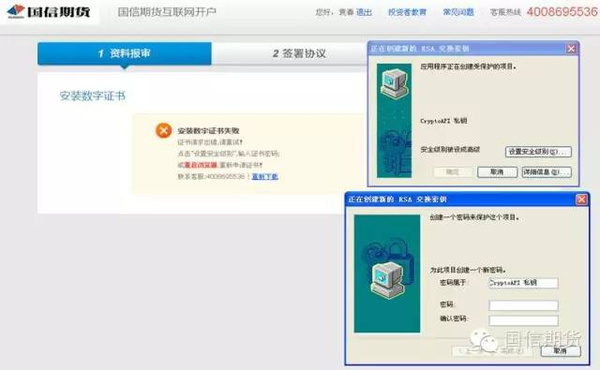Click the computer icon in the upper RSA dialog
600x370 pixels.
click(x=394, y=83)
